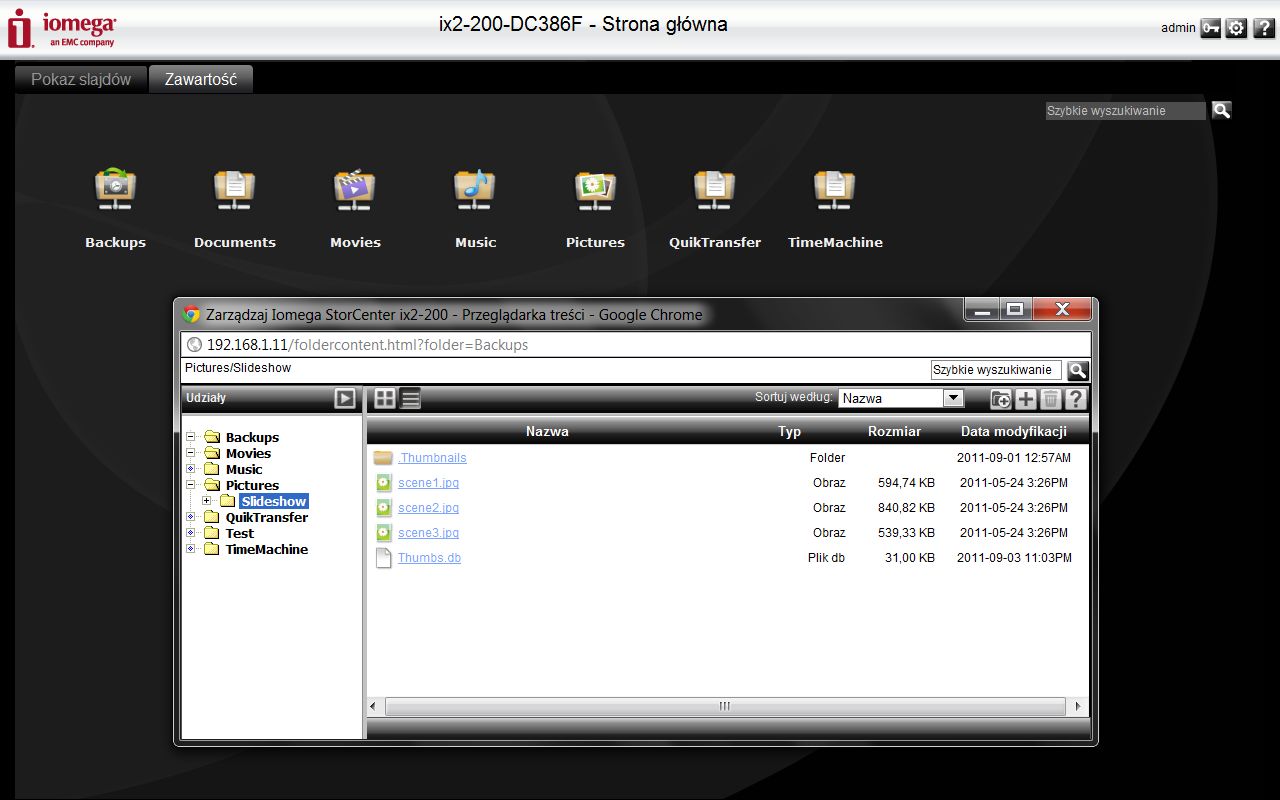Open the QuikTransfer share icon
Viewport: 1280px width, 800px height.
pyautogui.click(x=715, y=189)
